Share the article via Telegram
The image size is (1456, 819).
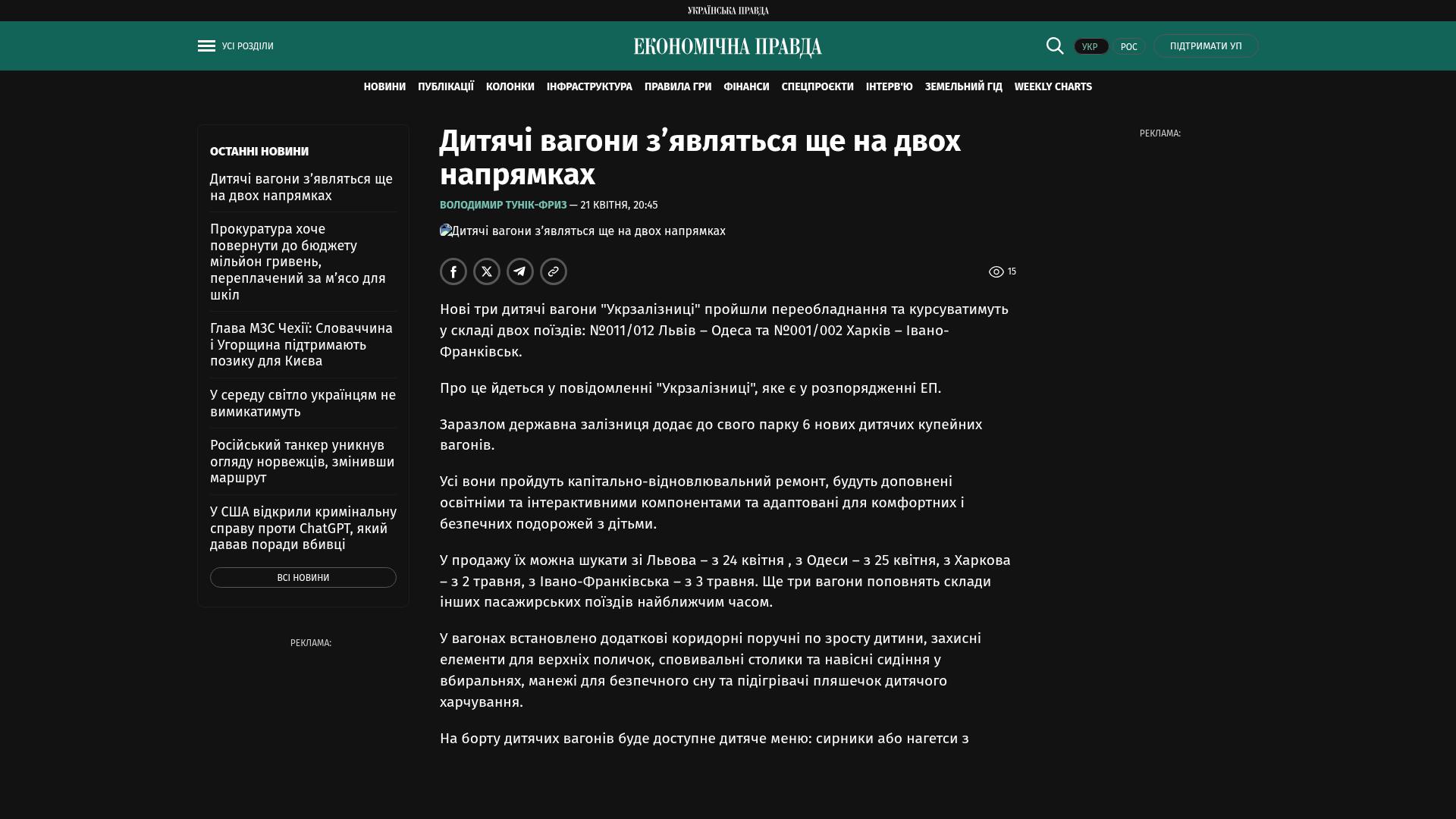(x=520, y=271)
